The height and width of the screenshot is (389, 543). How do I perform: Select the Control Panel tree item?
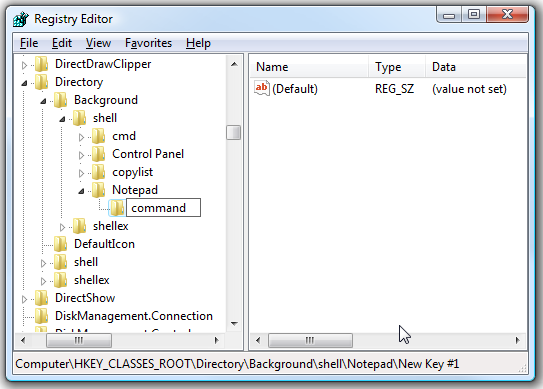tap(148, 154)
